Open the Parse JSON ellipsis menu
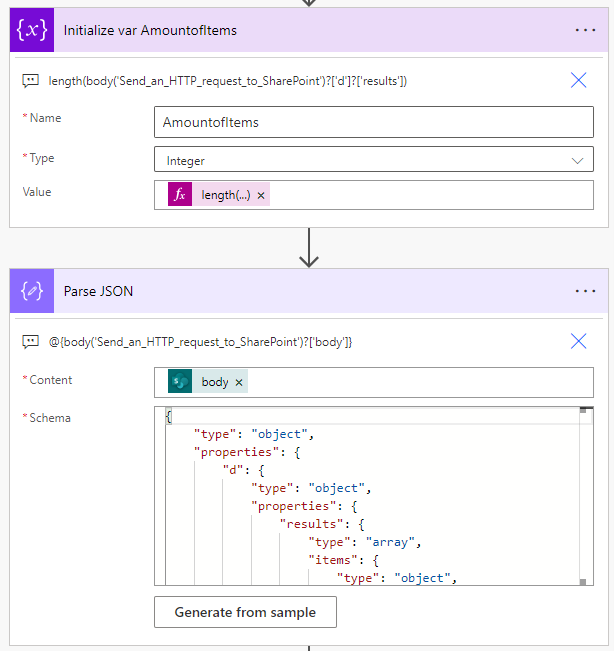Viewport: 614px width, 651px height. pos(585,291)
